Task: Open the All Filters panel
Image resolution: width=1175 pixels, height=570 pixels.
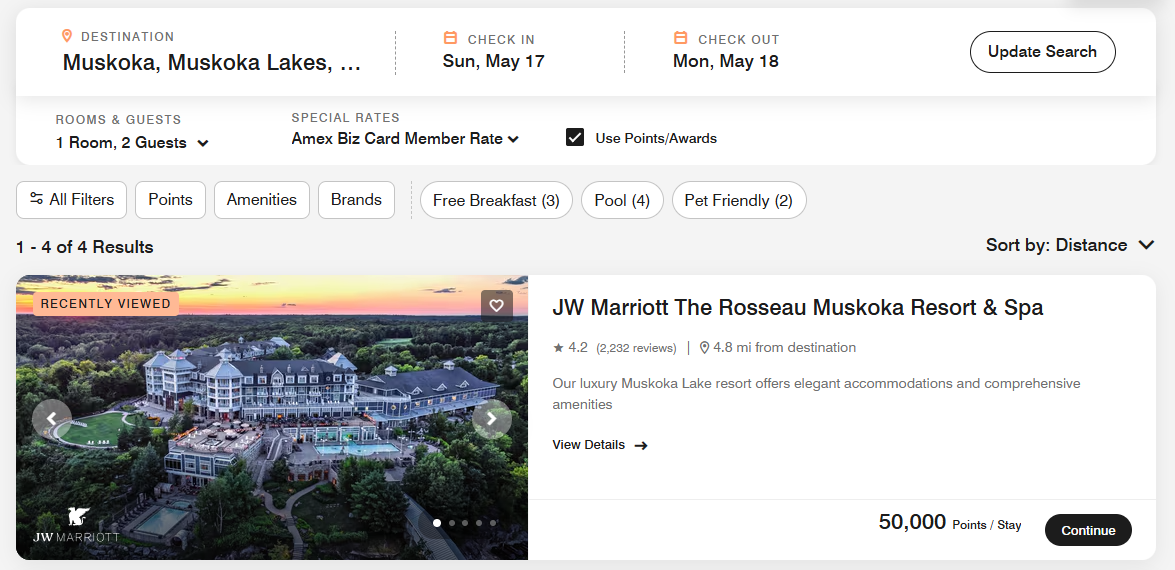Action: (x=71, y=200)
